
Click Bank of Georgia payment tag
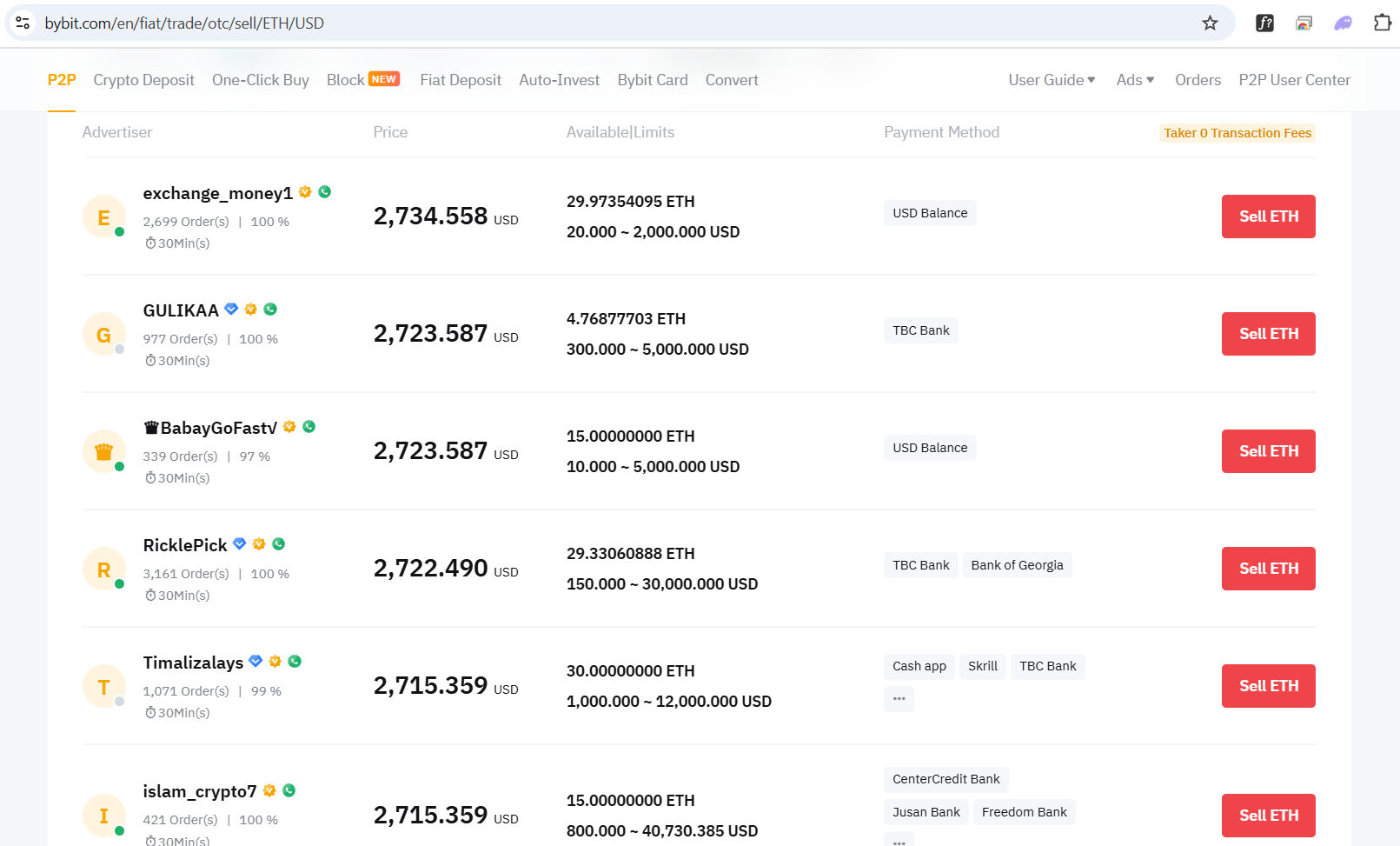(x=1017, y=565)
